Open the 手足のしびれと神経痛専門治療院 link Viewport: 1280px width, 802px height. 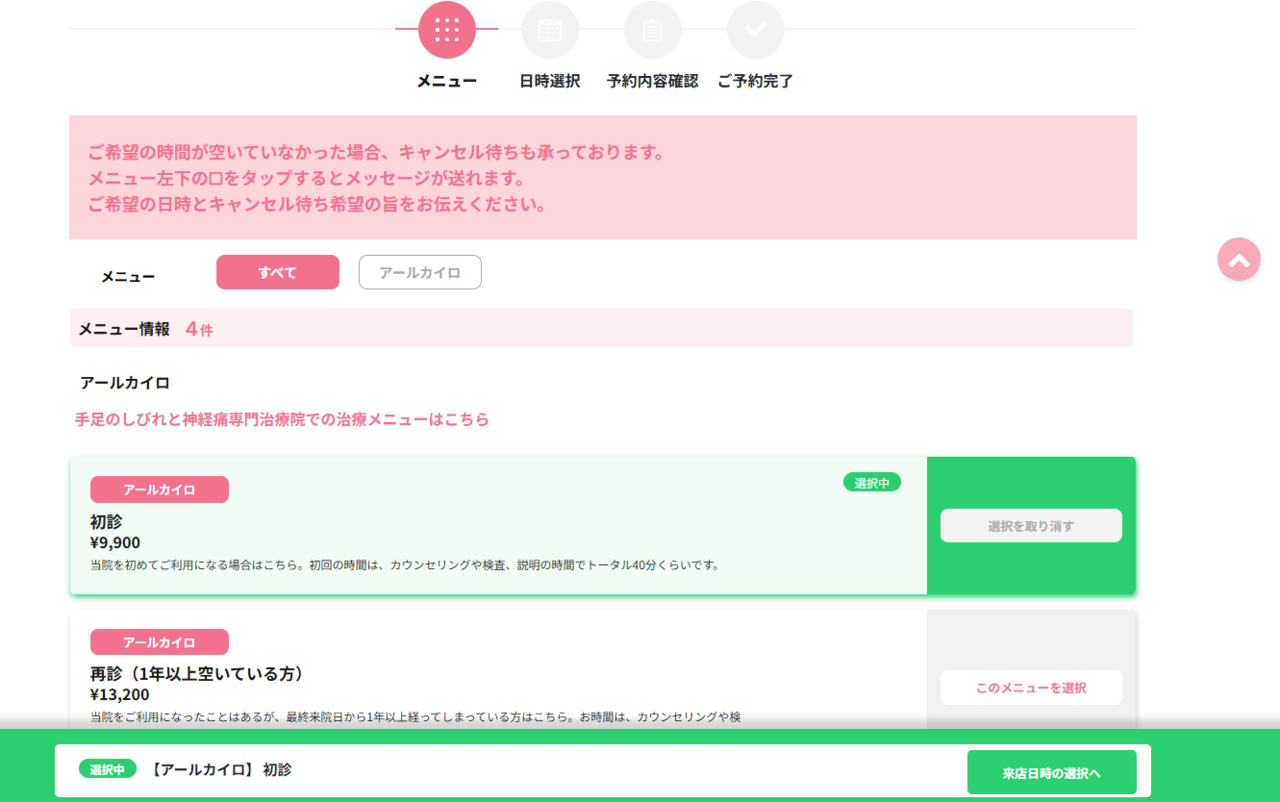[282, 419]
